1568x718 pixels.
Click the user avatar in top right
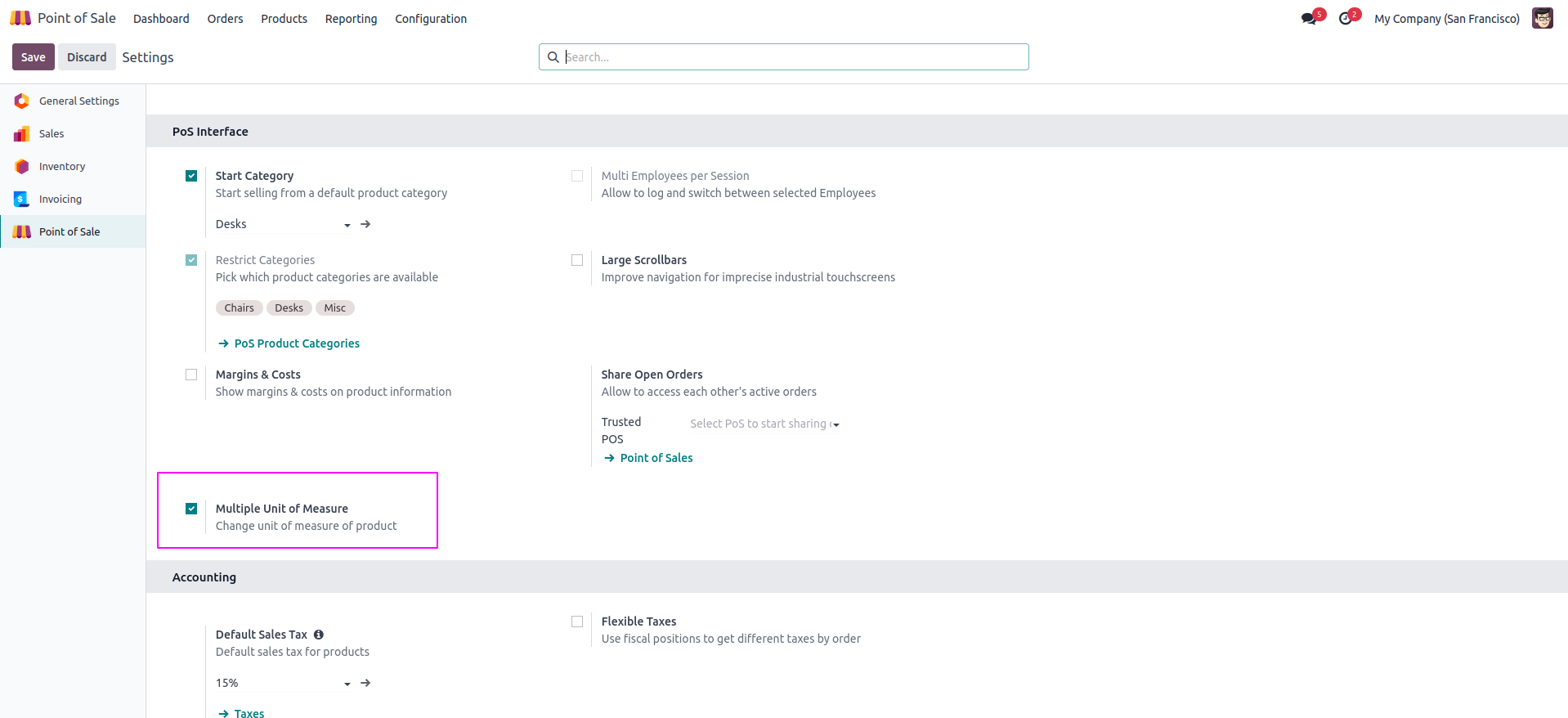(1542, 18)
